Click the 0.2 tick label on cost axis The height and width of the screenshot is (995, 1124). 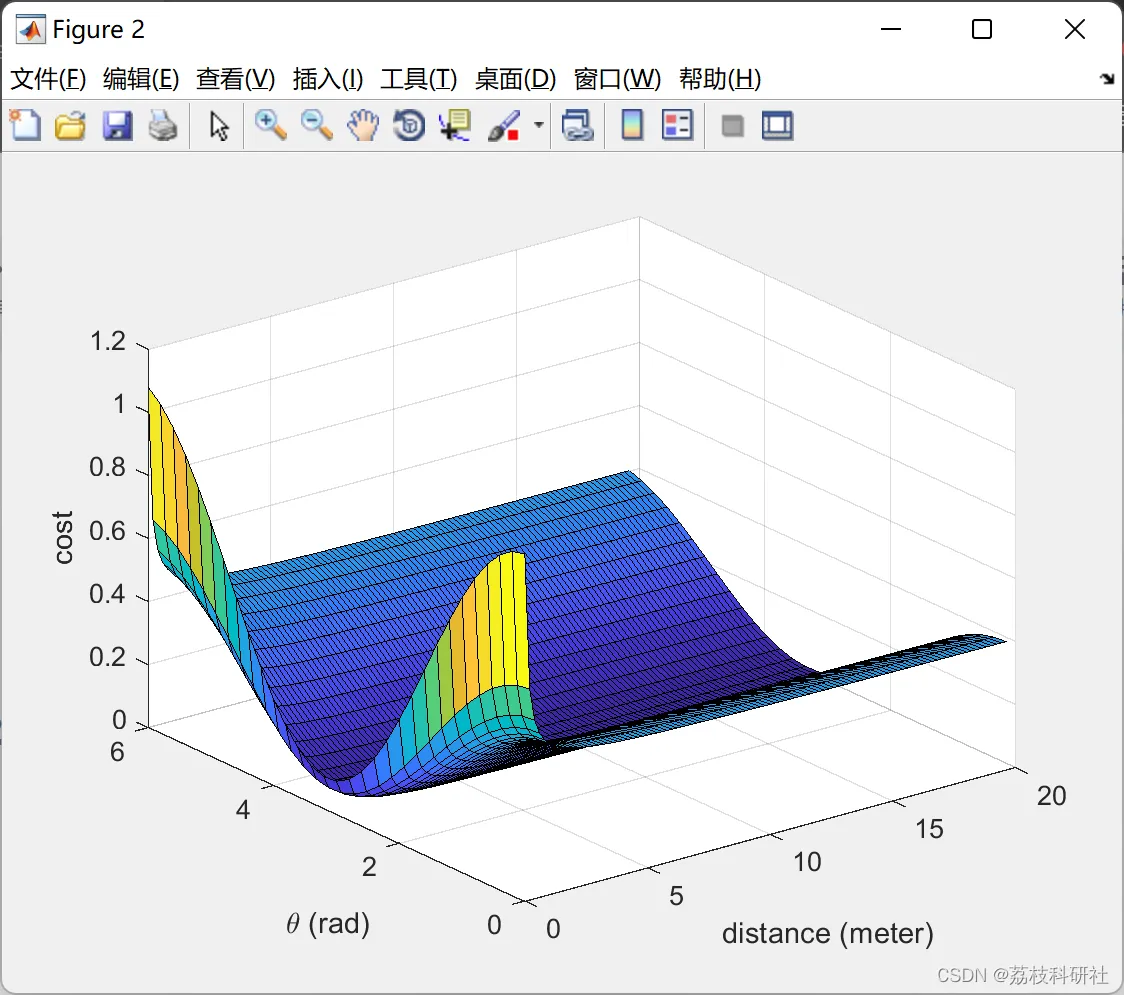coord(108,657)
